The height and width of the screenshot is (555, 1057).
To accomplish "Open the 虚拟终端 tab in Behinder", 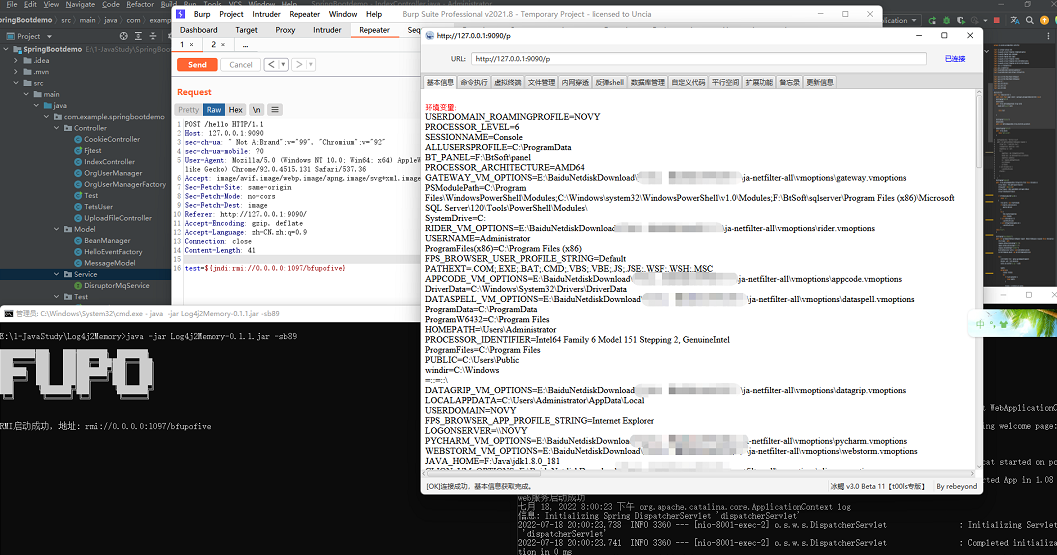I will (508, 82).
